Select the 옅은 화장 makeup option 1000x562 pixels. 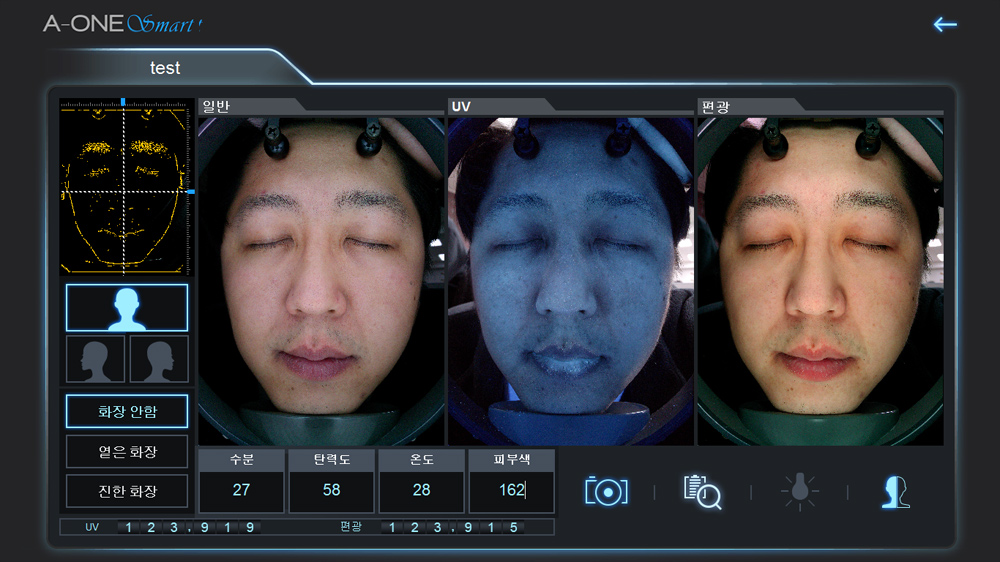pyautogui.click(x=126, y=451)
